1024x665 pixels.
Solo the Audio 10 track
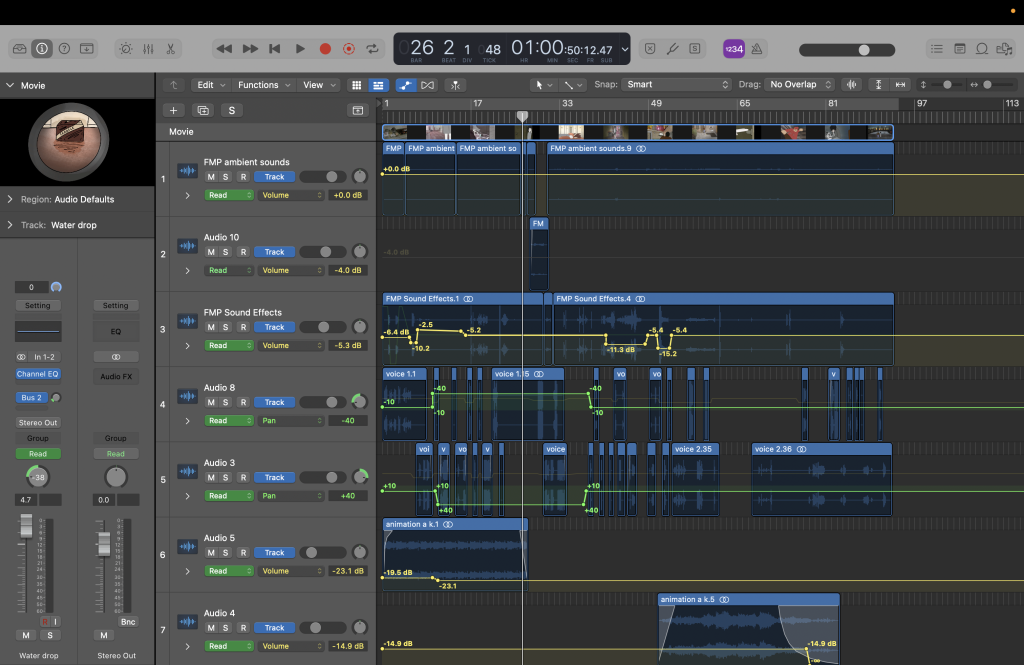pos(226,252)
